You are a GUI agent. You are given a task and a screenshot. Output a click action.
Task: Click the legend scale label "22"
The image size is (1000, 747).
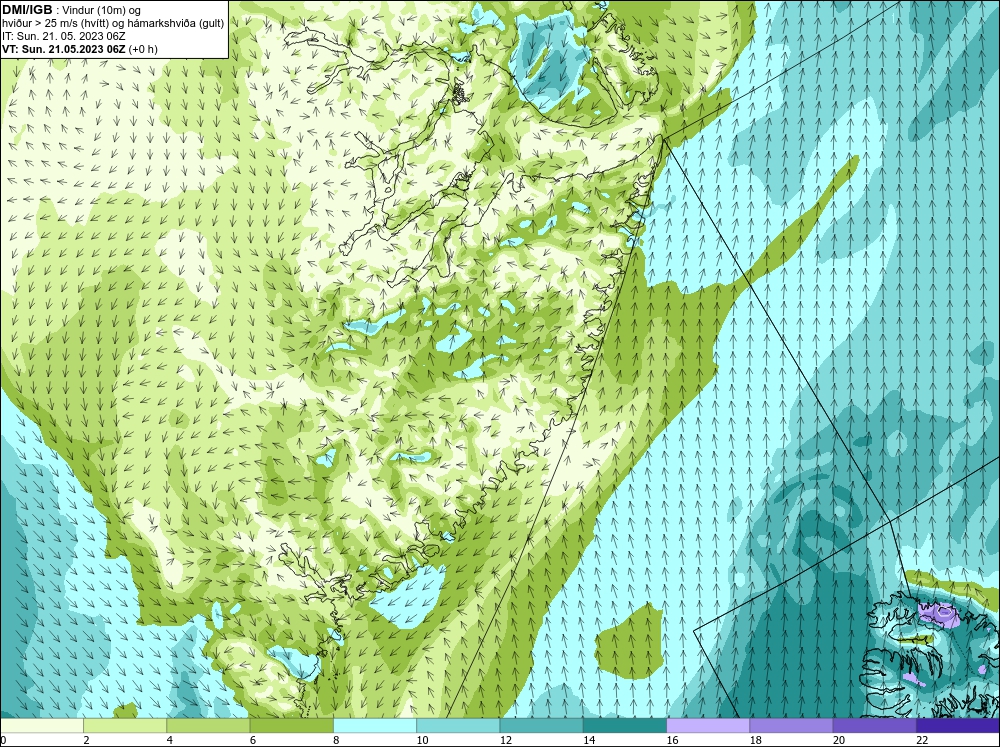point(922,740)
